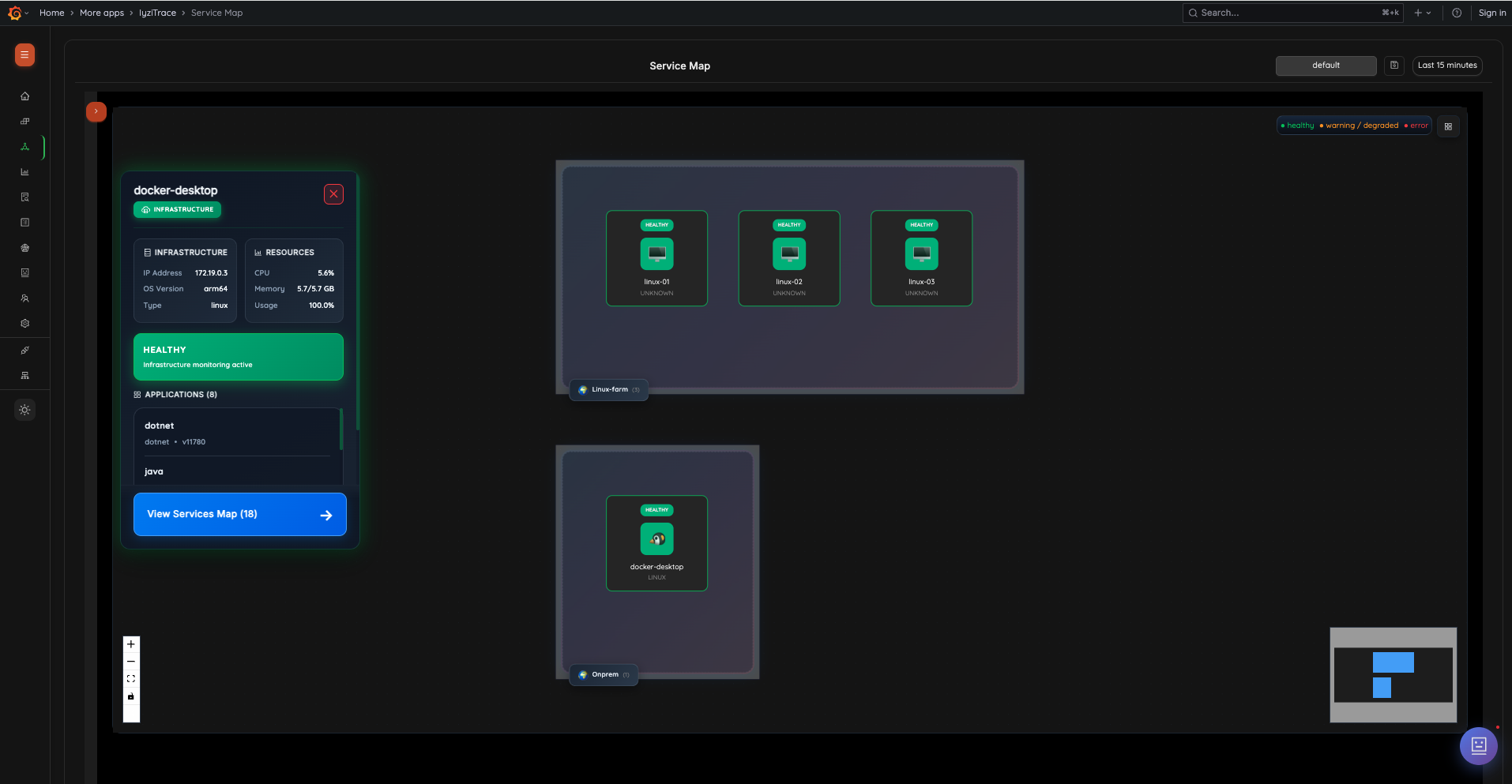Toggle light mode with the sun icon
1512x784 pixels.
(x=24, y=409)
